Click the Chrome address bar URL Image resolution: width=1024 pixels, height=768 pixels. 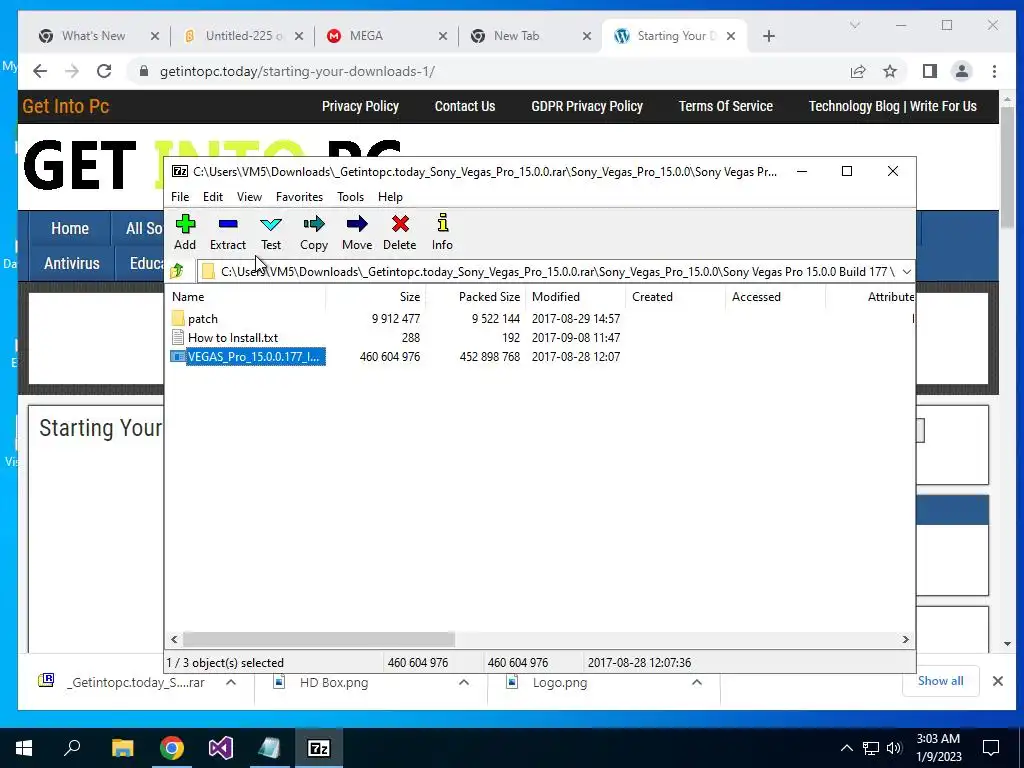297,72
